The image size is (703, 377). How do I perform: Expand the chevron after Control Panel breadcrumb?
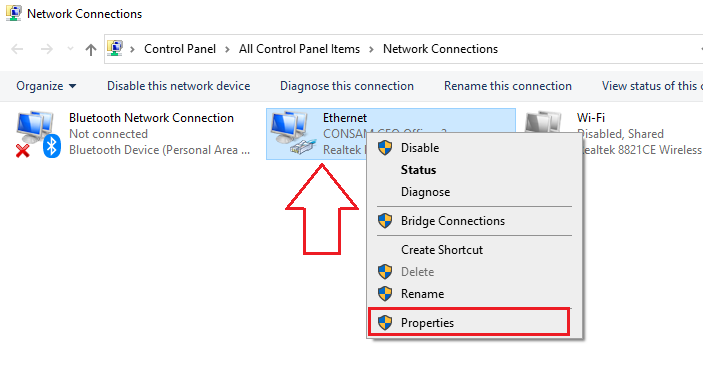tap(227, 49)
